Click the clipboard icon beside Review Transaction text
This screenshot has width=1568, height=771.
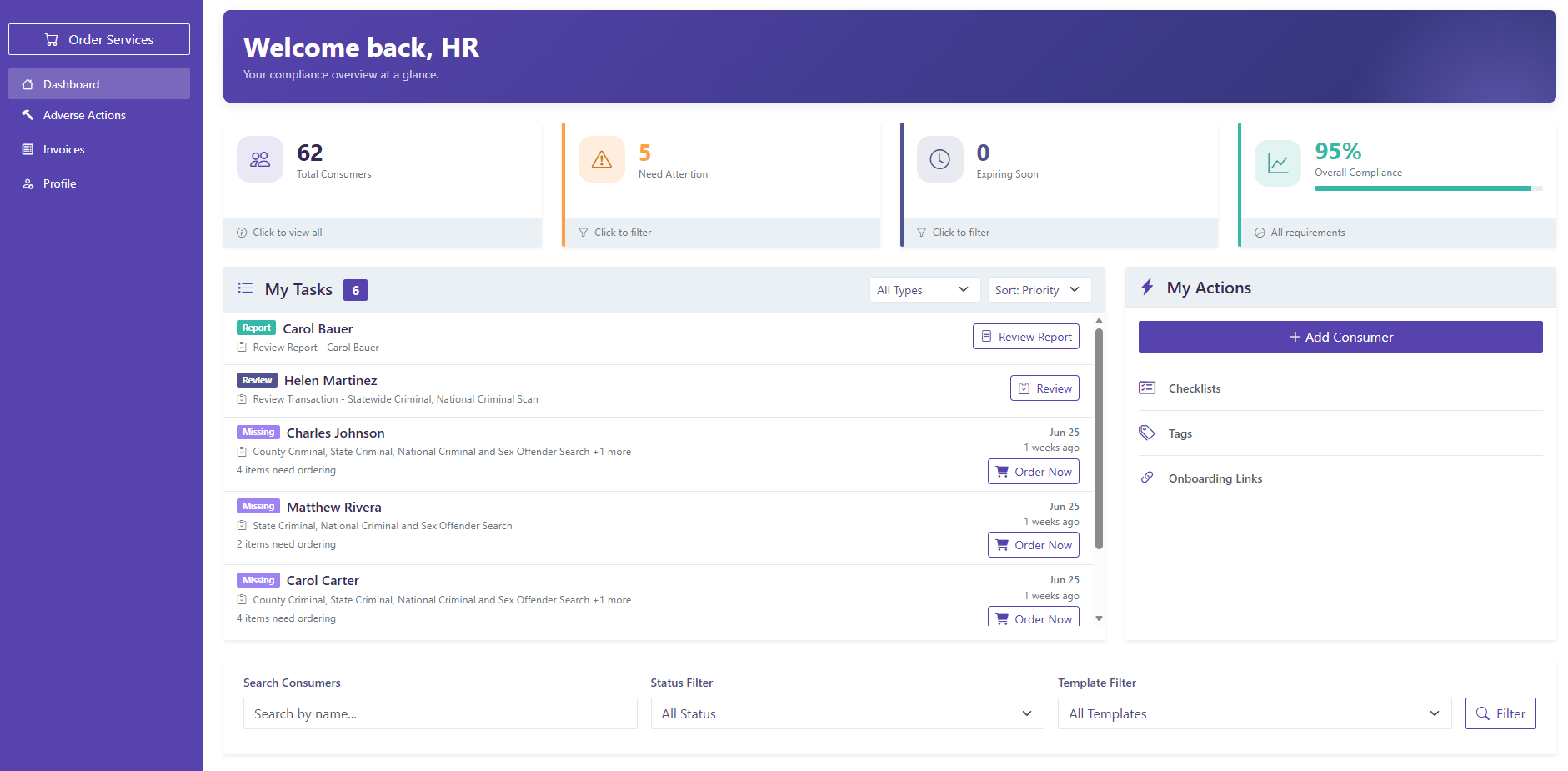coord(242,399)
